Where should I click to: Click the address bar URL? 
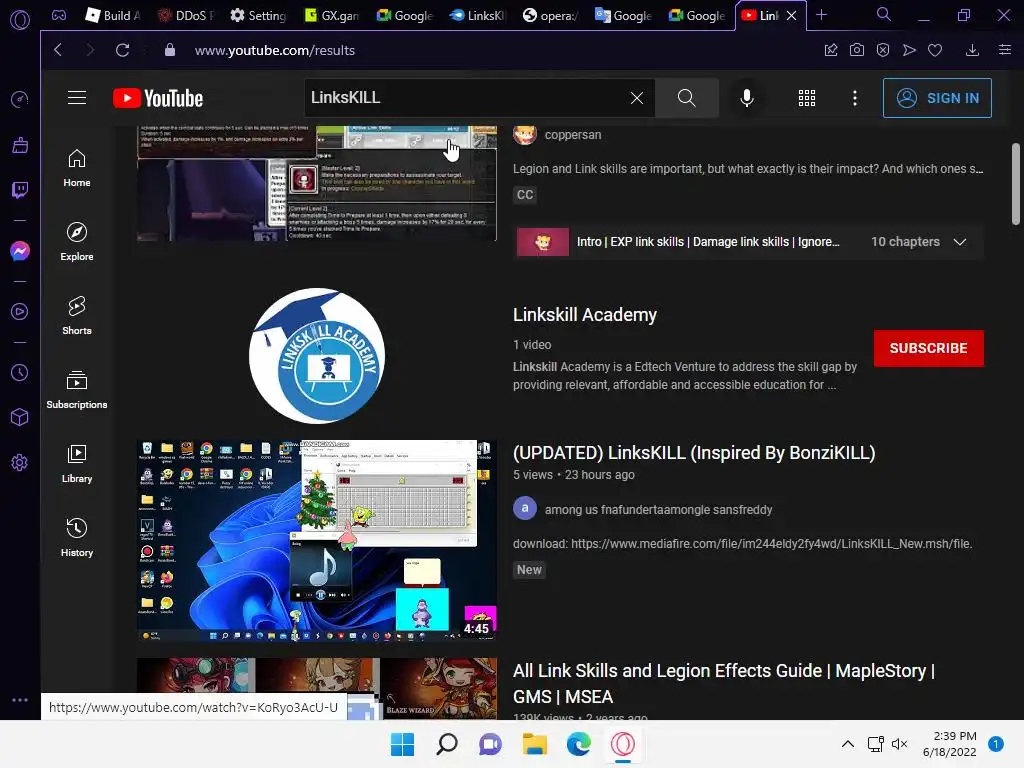(x=274, y=50)
